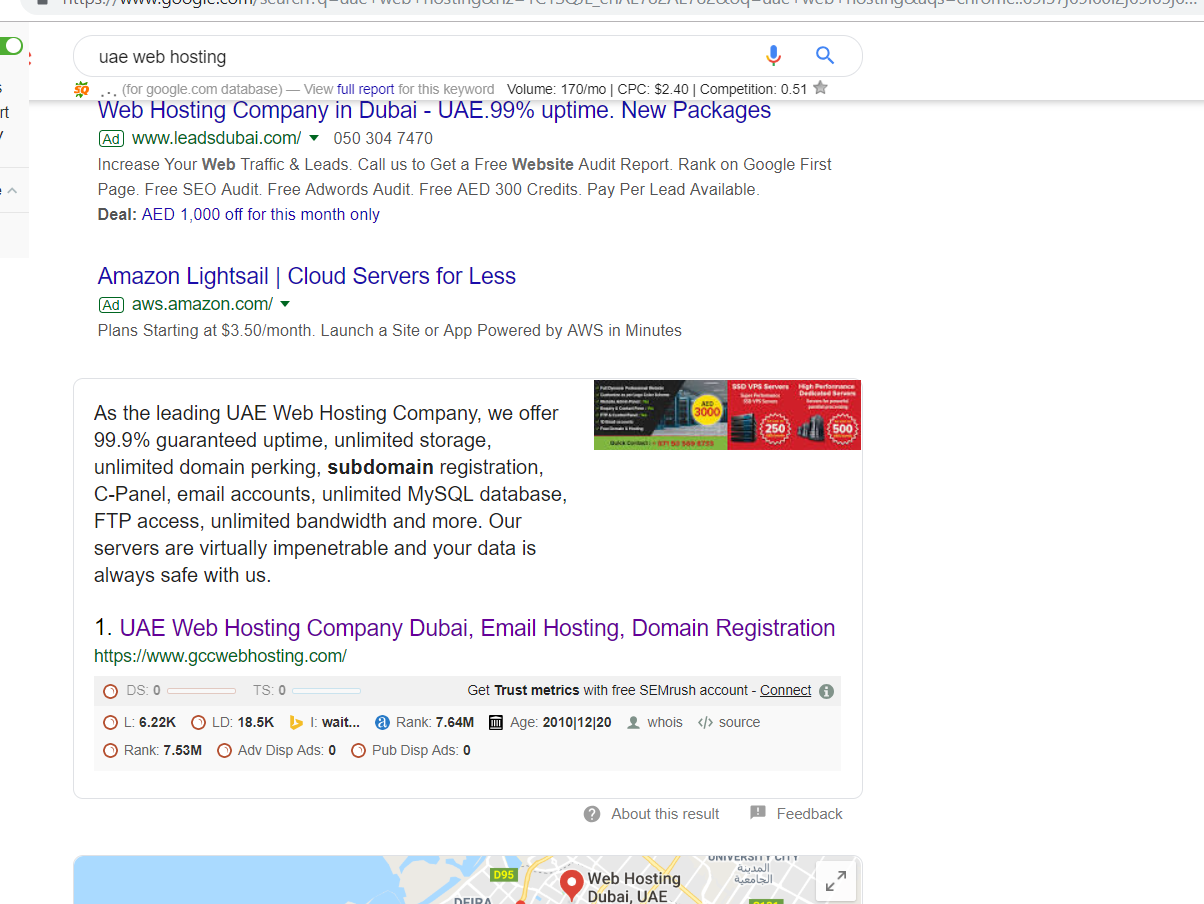1204x904 pixels.
Task: Click the 'Plans Starting at $3.50/month' ad description
Action: [x=390, y=330]
